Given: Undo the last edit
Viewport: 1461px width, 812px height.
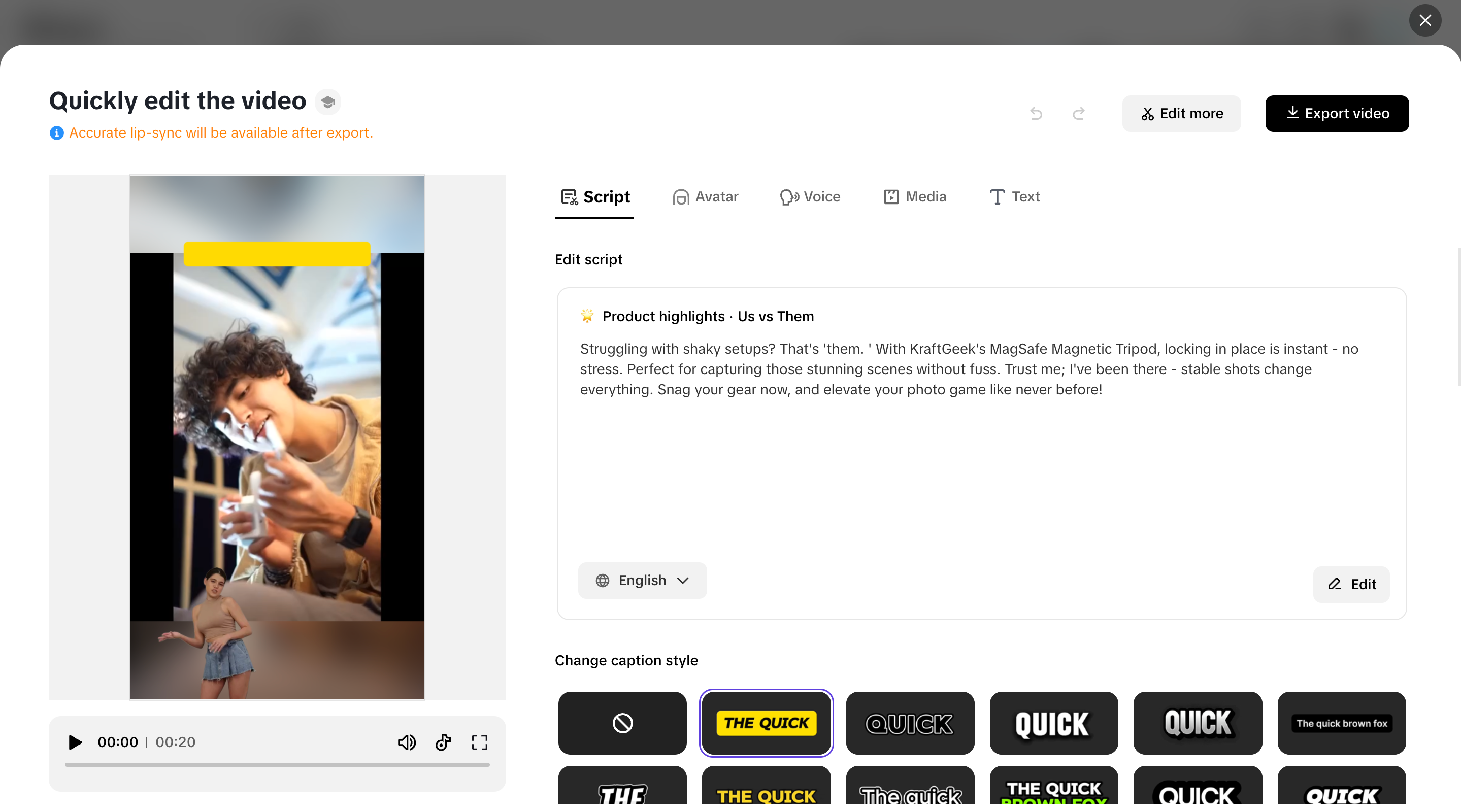Looking at the screenshot, I should 1036,113.
